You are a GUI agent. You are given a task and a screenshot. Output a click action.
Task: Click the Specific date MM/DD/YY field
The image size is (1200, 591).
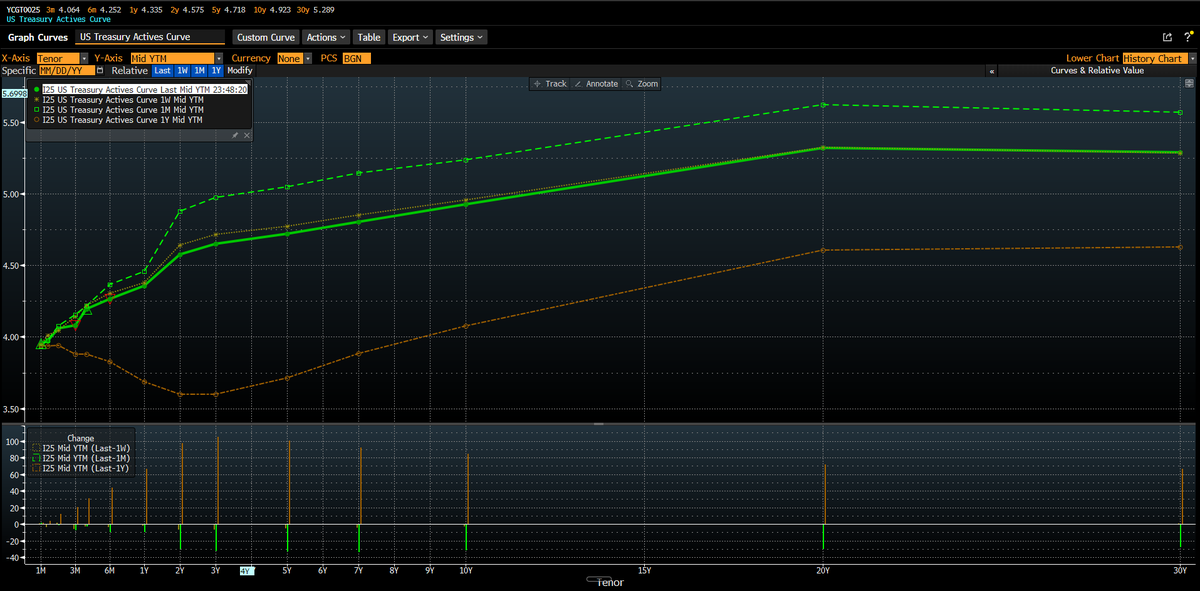coord(66,71)
